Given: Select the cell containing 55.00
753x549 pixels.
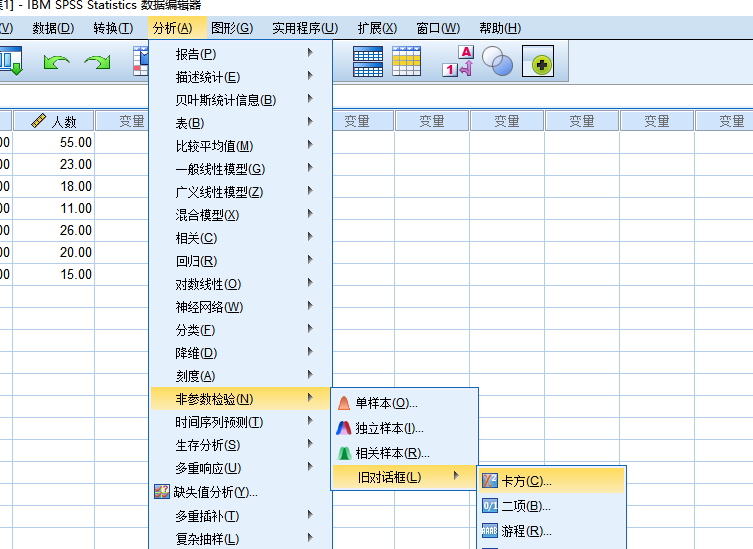Looking at the screenshot, I should (54, 142).
